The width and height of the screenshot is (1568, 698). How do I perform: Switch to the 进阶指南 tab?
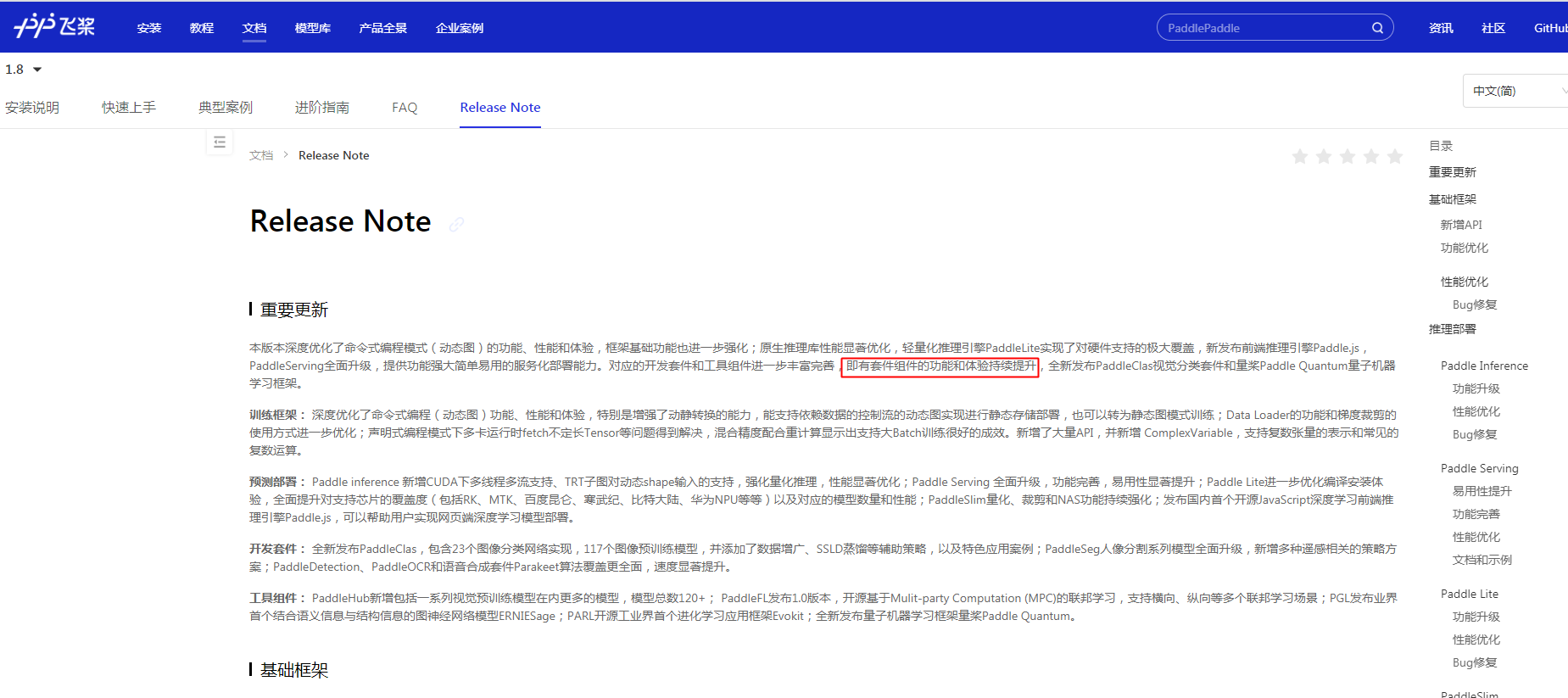click(x=322, y=108)
